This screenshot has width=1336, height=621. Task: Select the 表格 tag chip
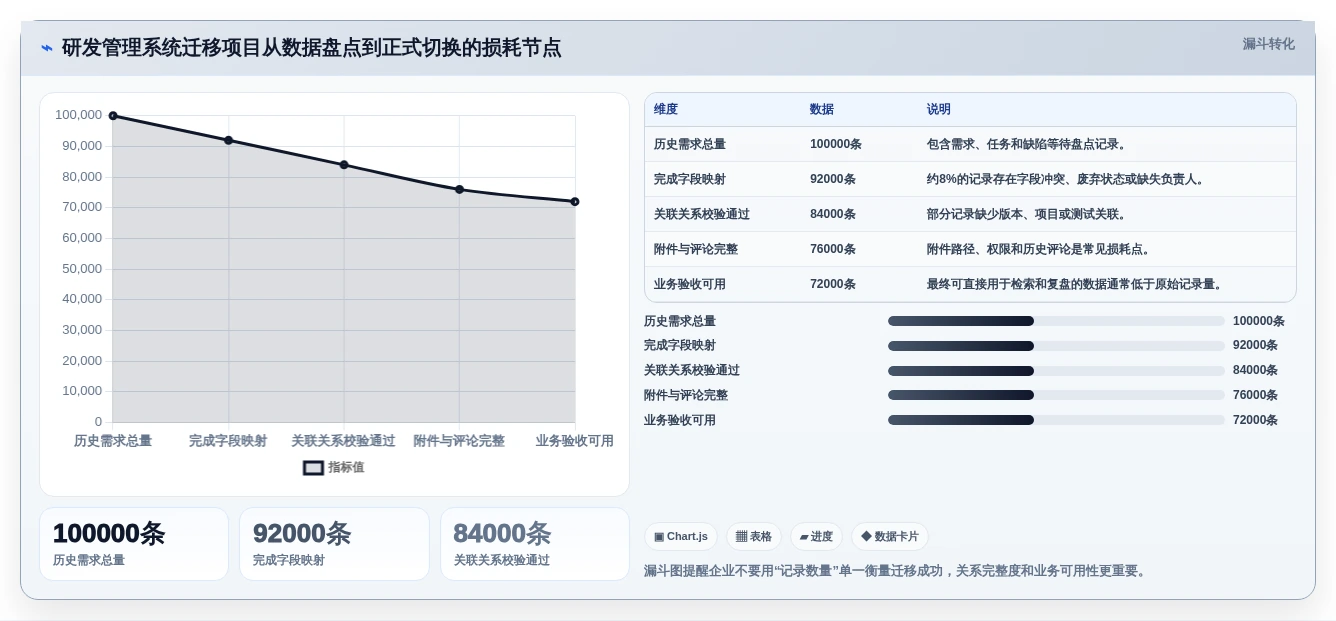(x=753, y=536)
